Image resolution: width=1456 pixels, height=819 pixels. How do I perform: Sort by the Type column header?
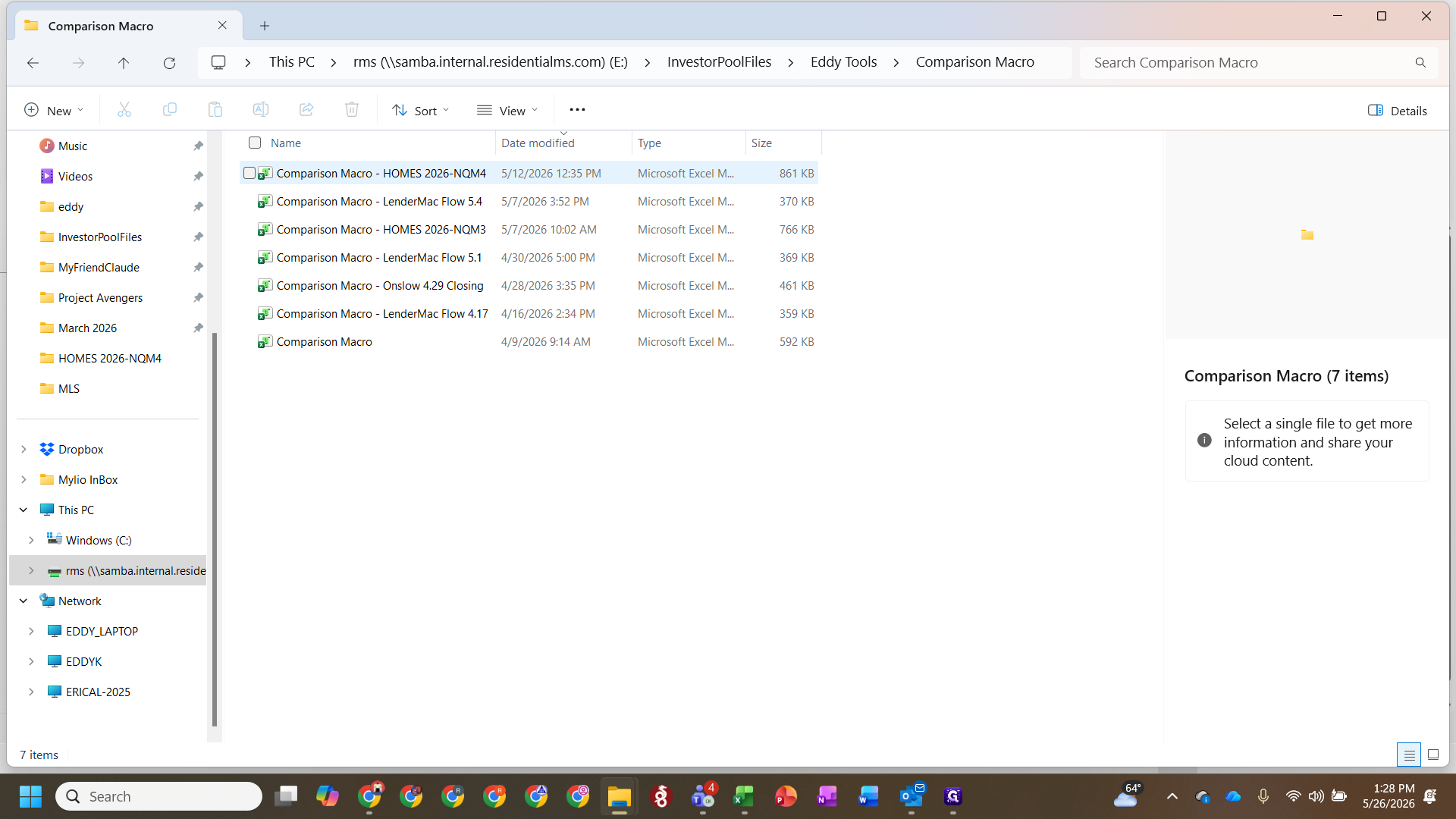click(x=649, y=143)
